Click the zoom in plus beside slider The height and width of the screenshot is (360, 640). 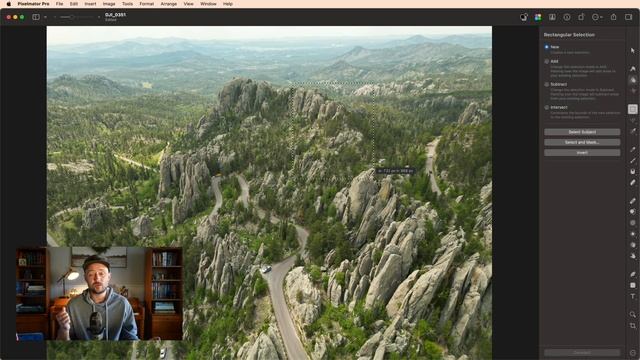98,17
